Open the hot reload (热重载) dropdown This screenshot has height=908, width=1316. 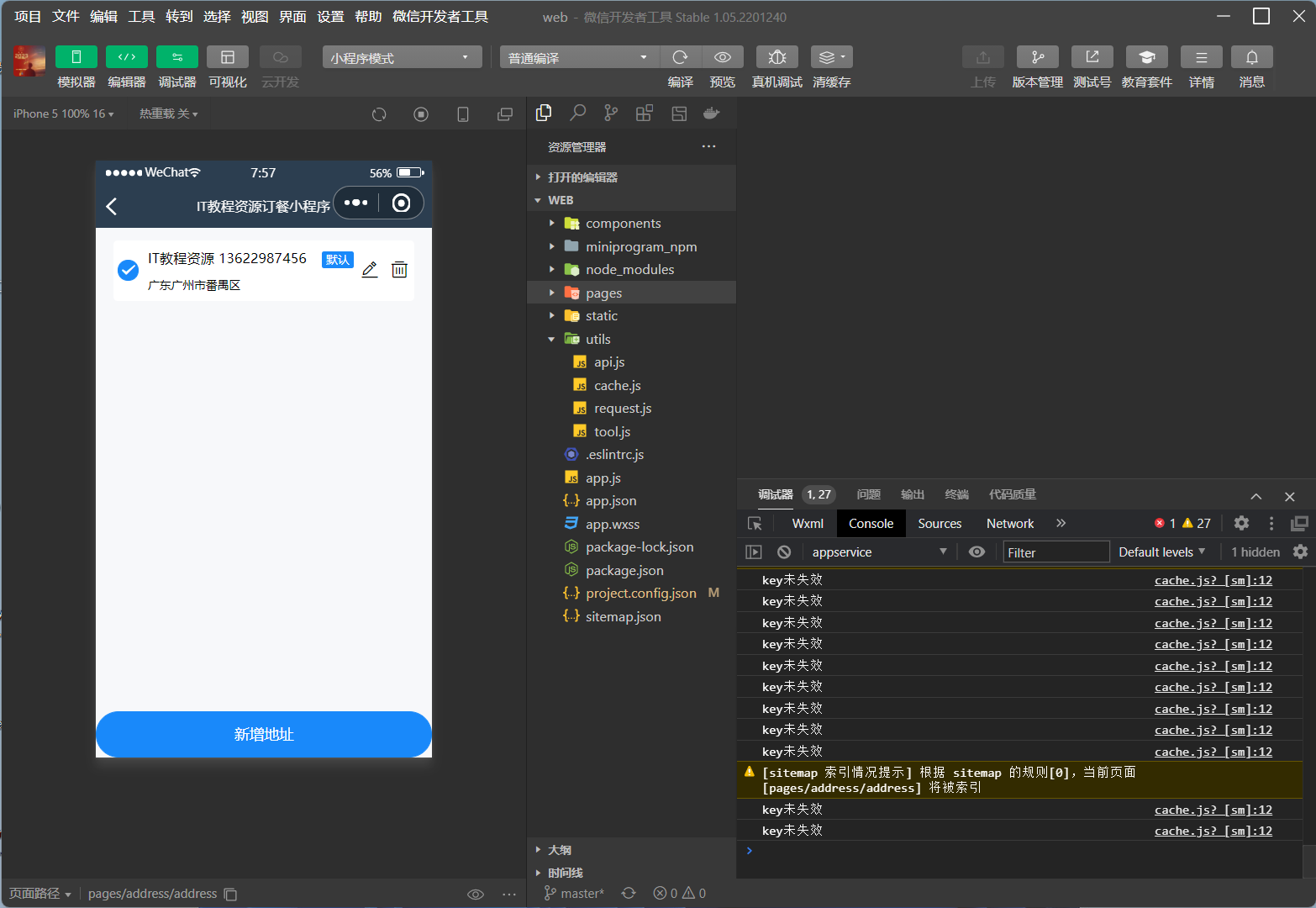click(x=169, y=113)
